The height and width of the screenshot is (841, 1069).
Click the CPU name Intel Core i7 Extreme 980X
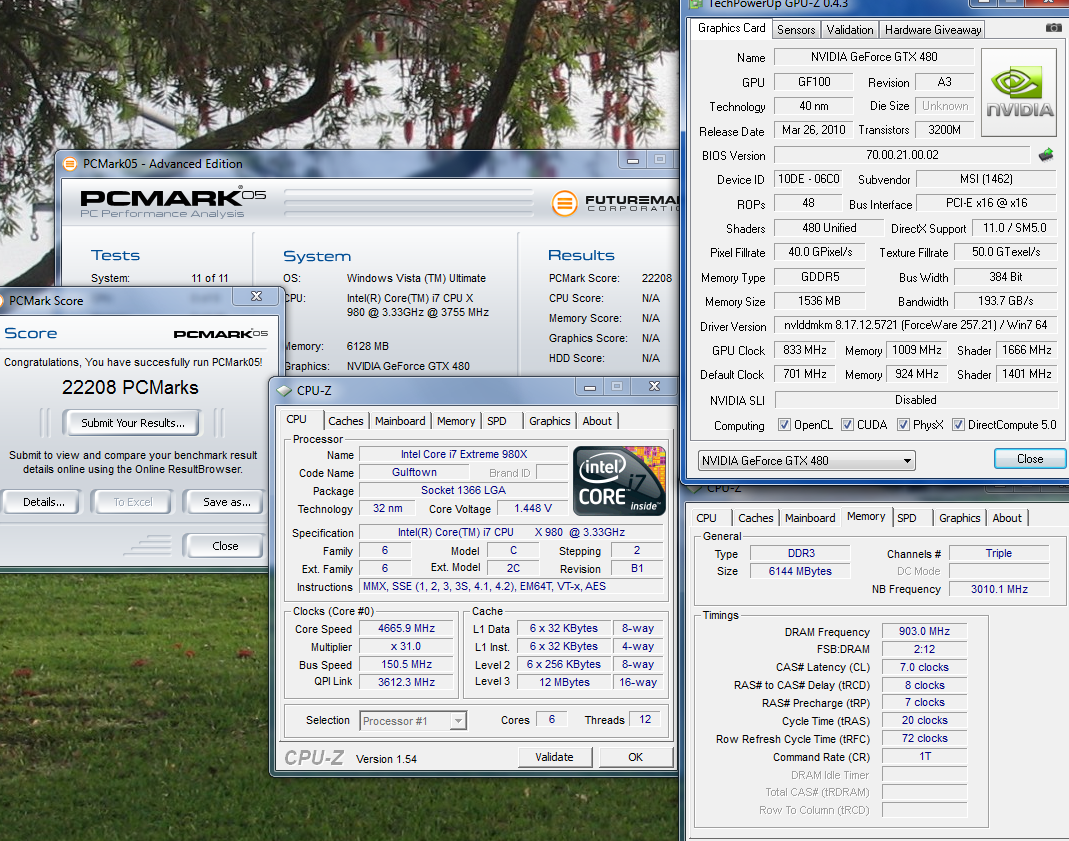464,454
